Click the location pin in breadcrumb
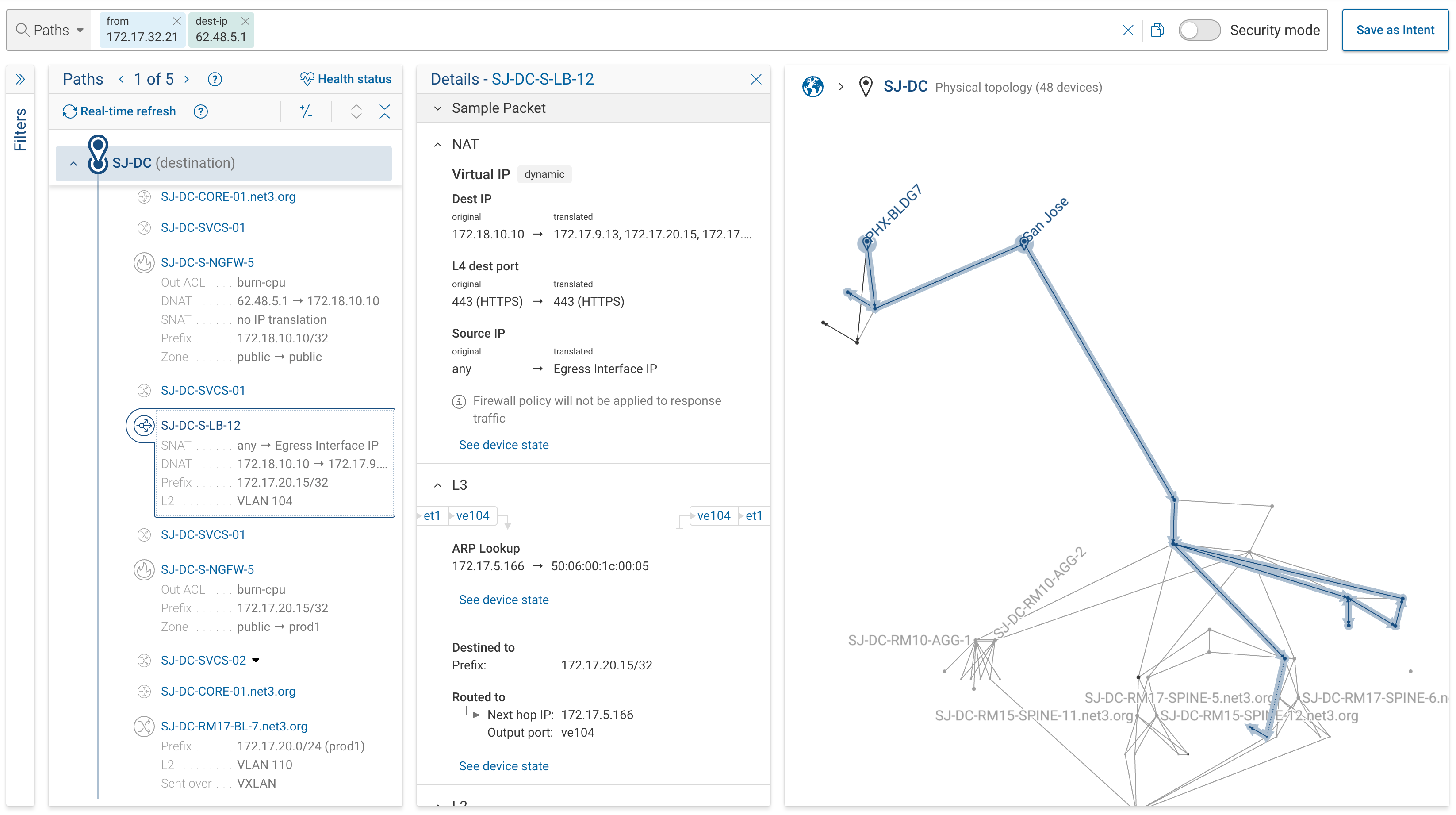 866,87
